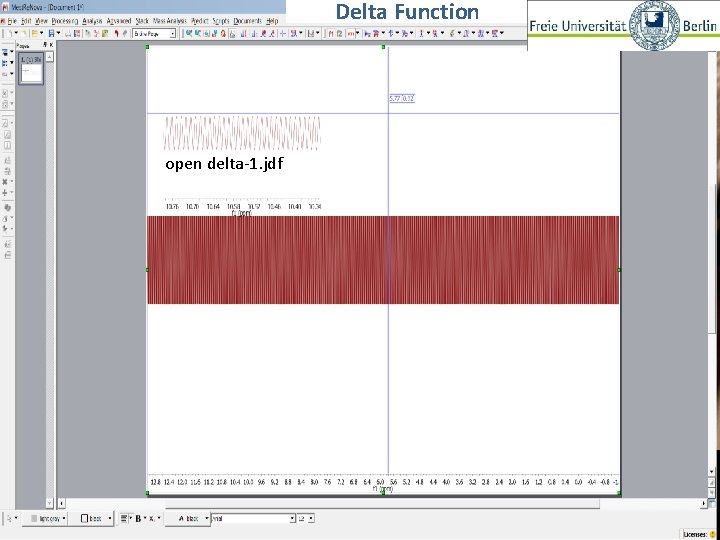Expand the black fill dropdown arrow
The height and width of the screenshot is (540, 720).
click(110, 518)
